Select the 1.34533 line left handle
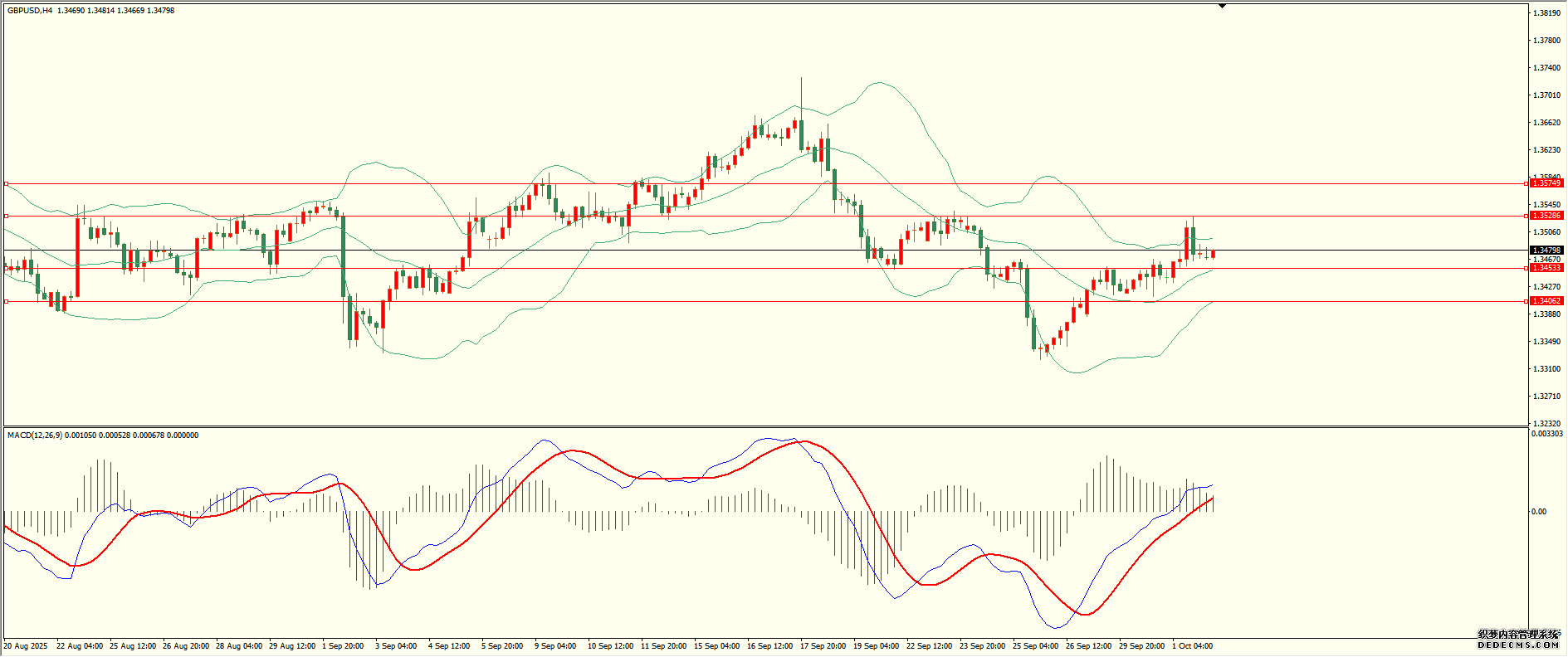 tap(6, 268)
